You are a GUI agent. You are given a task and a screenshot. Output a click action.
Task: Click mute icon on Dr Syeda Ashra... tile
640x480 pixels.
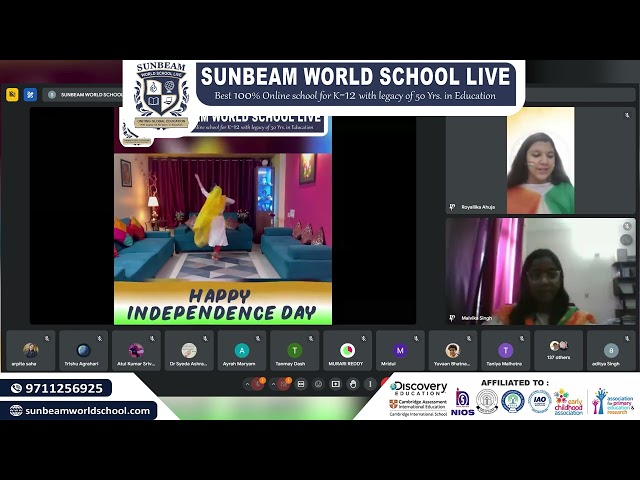click(x=205, y=338)
